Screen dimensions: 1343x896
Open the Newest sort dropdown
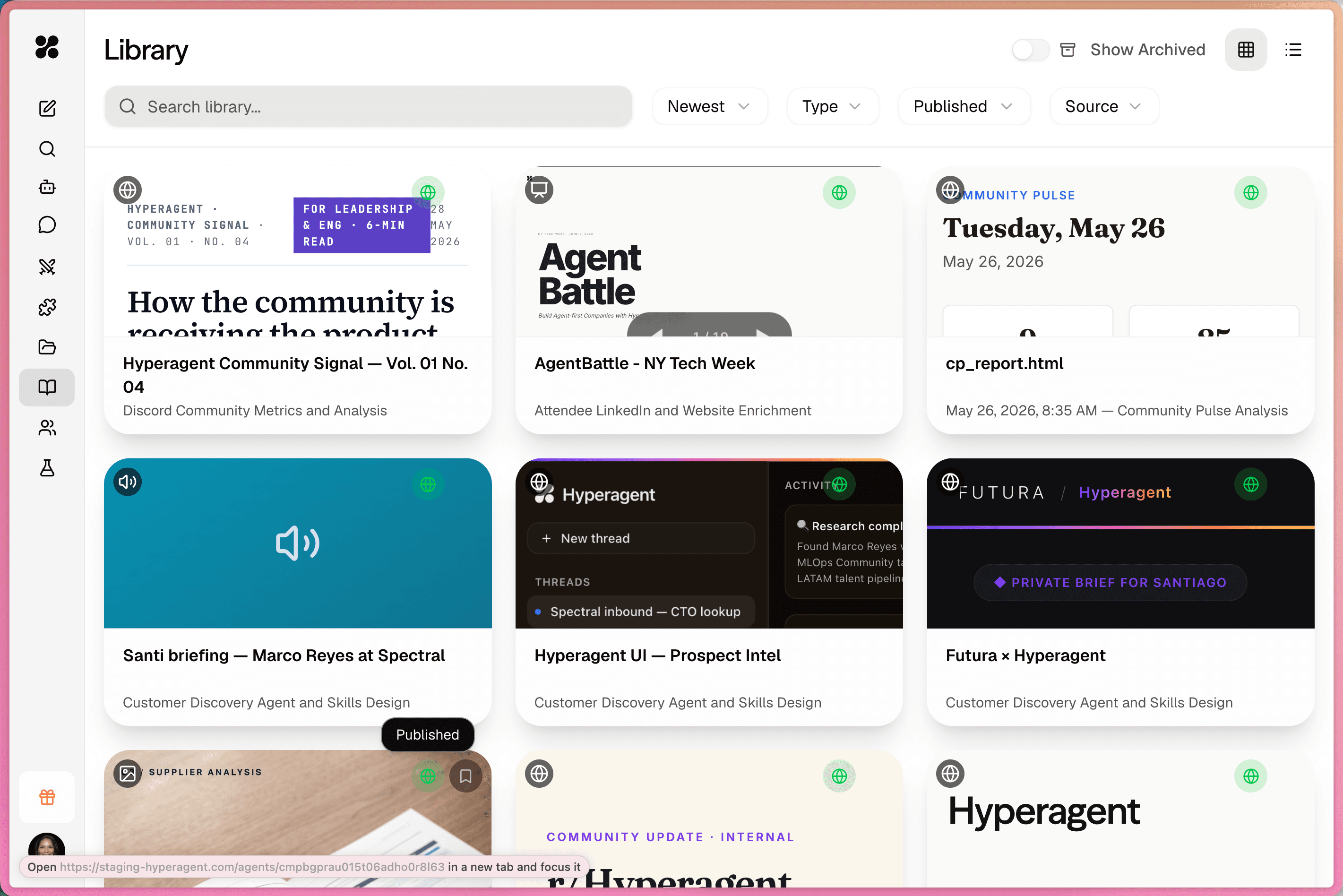coord(709,106)
